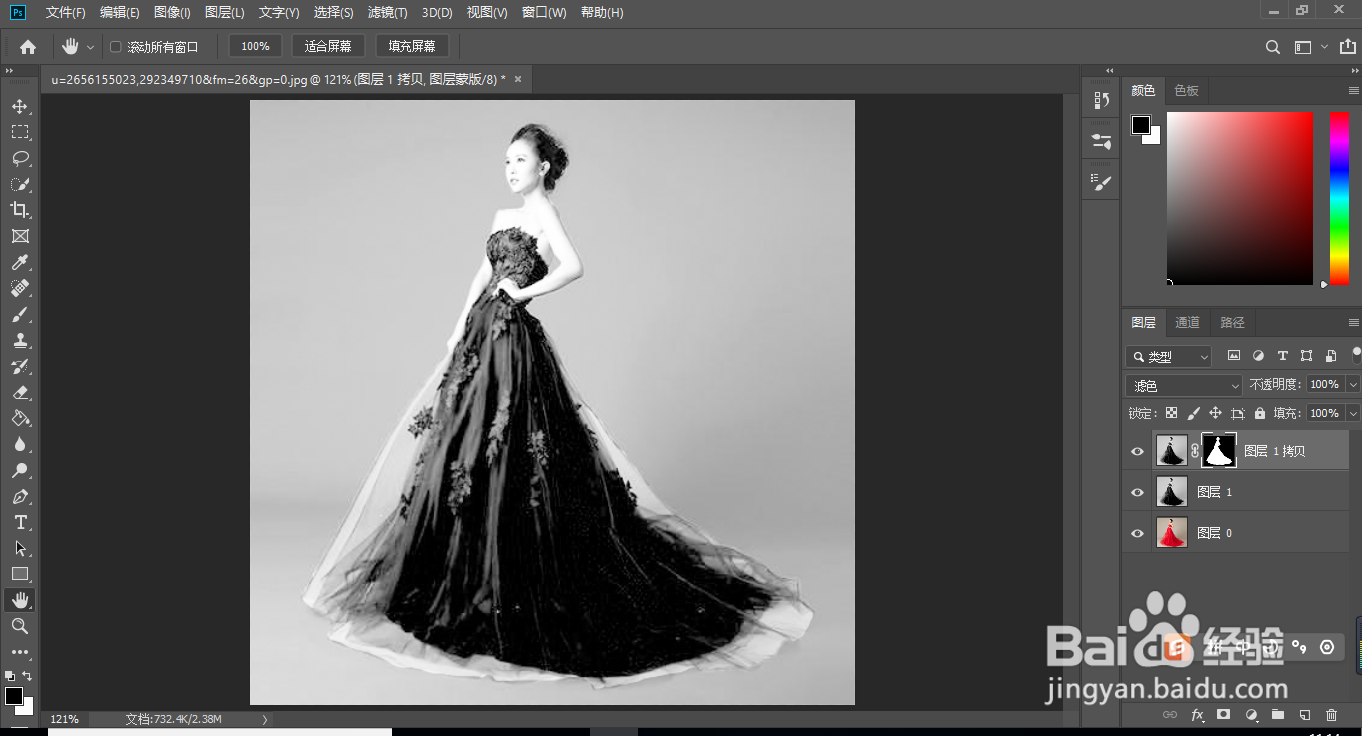The width and height of the screenshot is (1362, 736).
Task: Open the 滤色 blend mode dropdown
Action: click(x=1182, y=384)
